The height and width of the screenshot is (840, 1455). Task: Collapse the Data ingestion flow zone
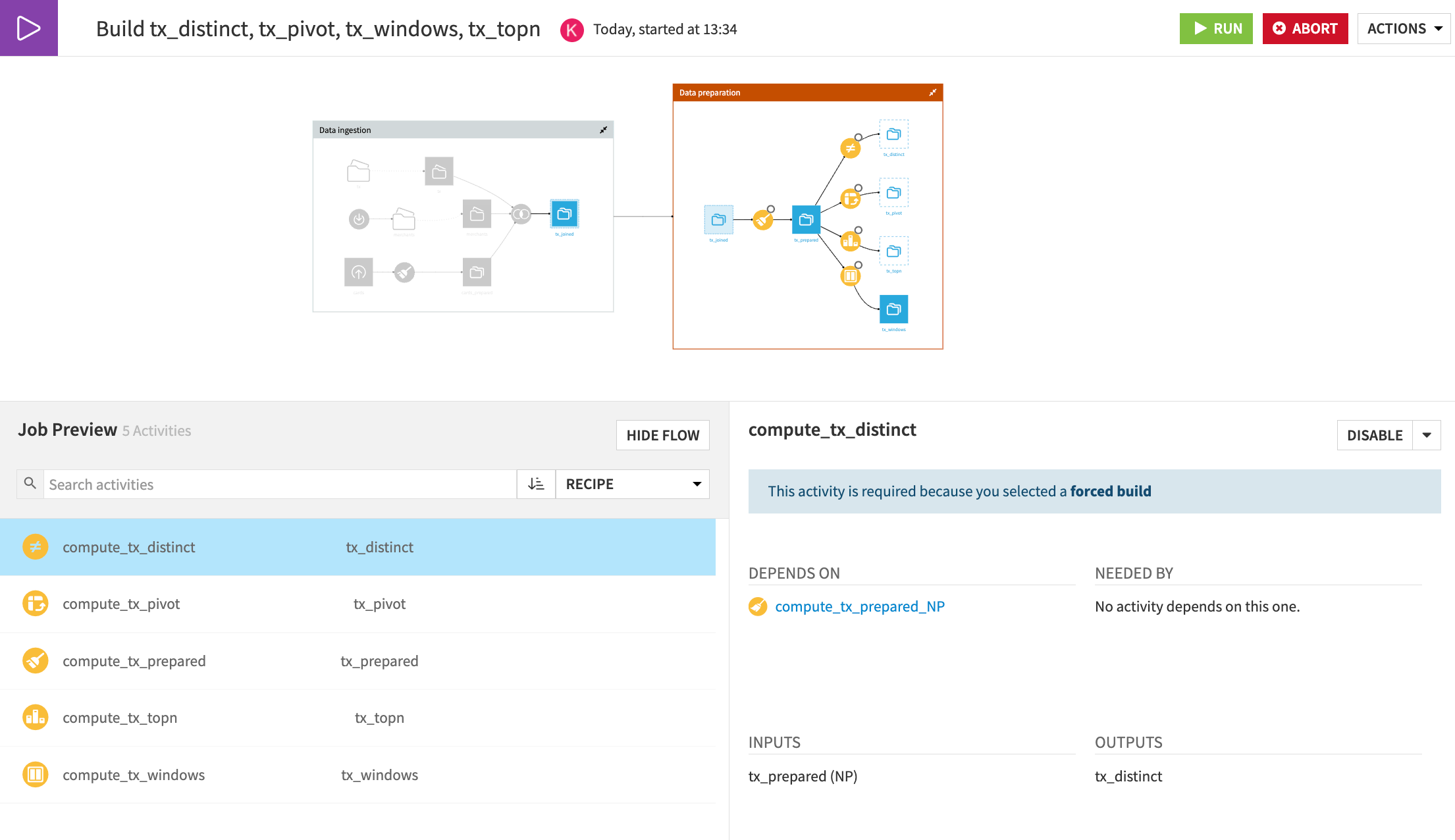point(603,130)
